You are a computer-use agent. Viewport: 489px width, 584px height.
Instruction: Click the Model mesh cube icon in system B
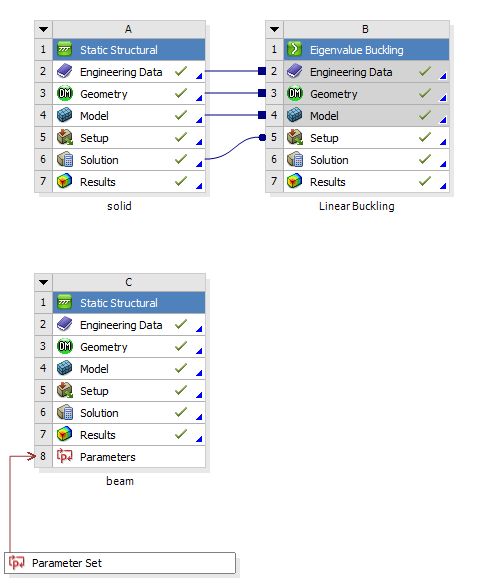(x=295, y=115)
